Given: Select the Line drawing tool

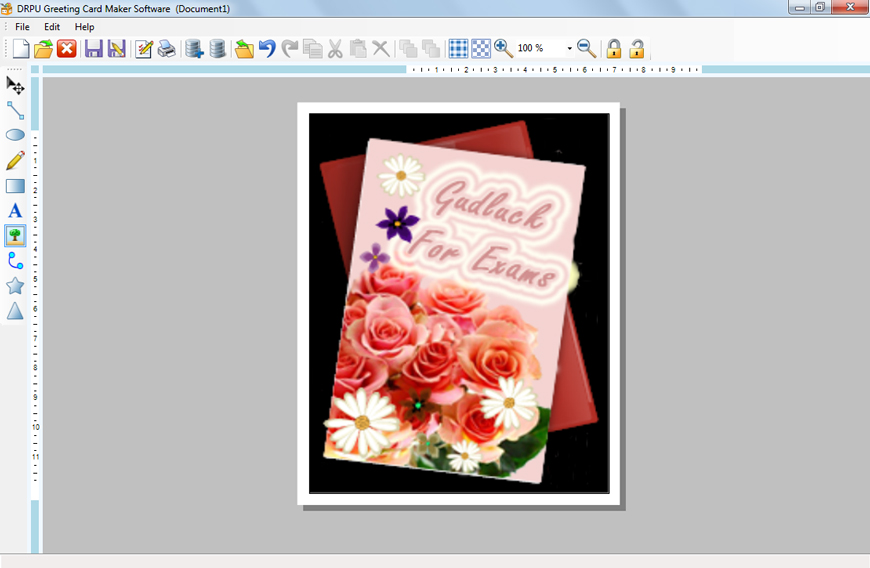Looking at the screenshot, I should click(x=15, y=110).
